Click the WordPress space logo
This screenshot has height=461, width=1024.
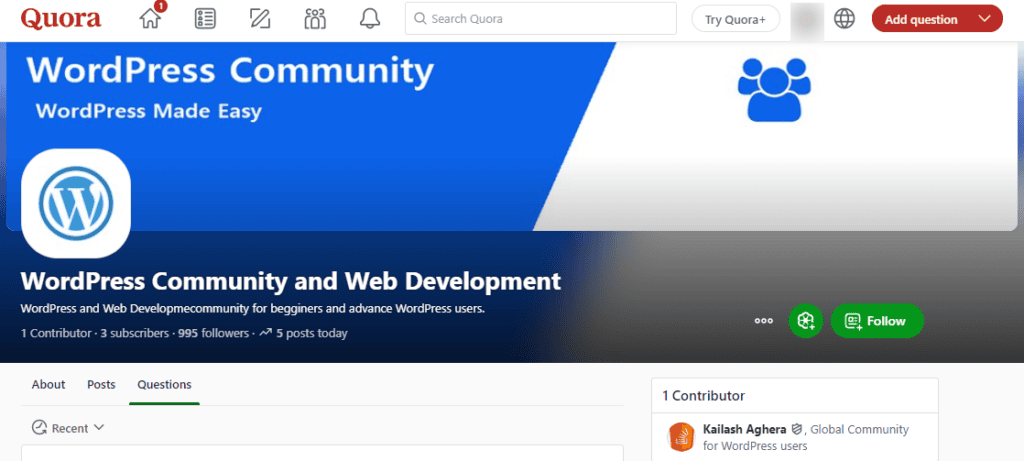76,203
